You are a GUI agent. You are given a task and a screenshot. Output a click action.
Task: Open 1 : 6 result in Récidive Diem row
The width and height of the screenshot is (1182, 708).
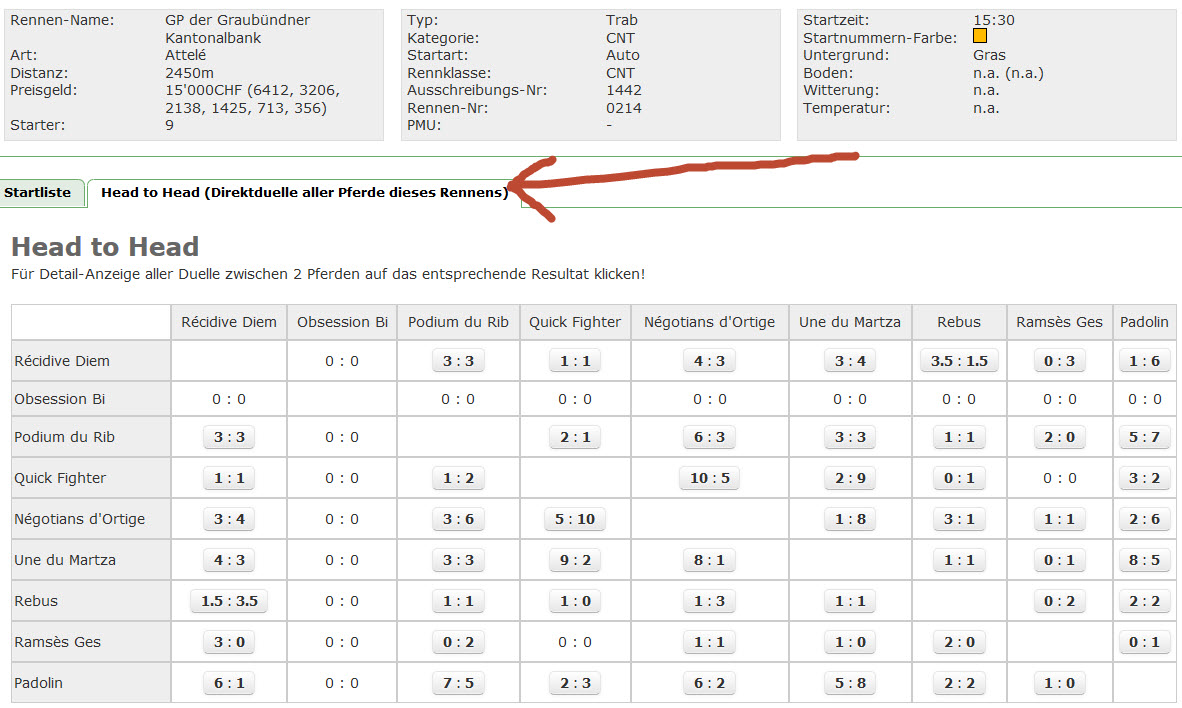[1144, 361]
